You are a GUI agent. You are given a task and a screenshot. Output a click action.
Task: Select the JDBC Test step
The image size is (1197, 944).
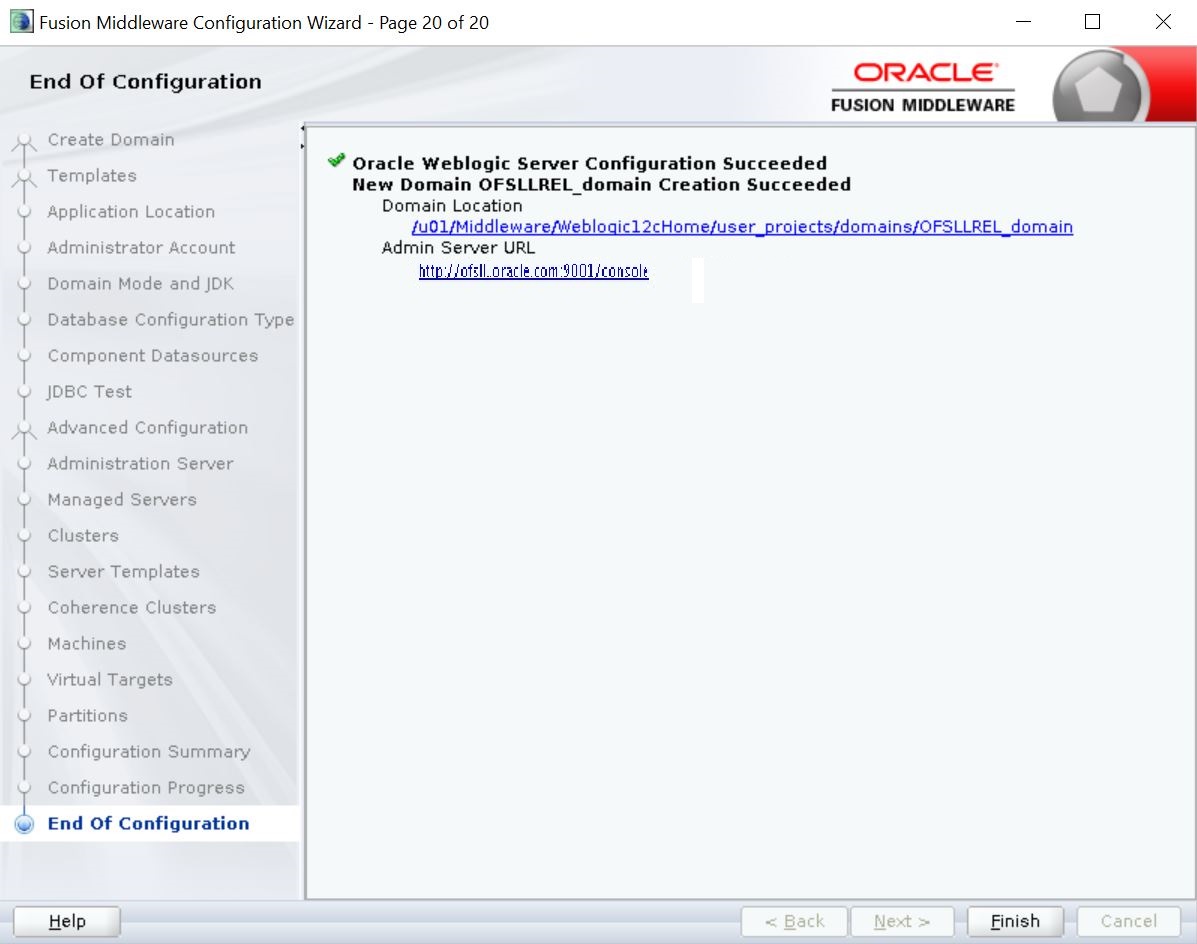click(x=89, y=391)
